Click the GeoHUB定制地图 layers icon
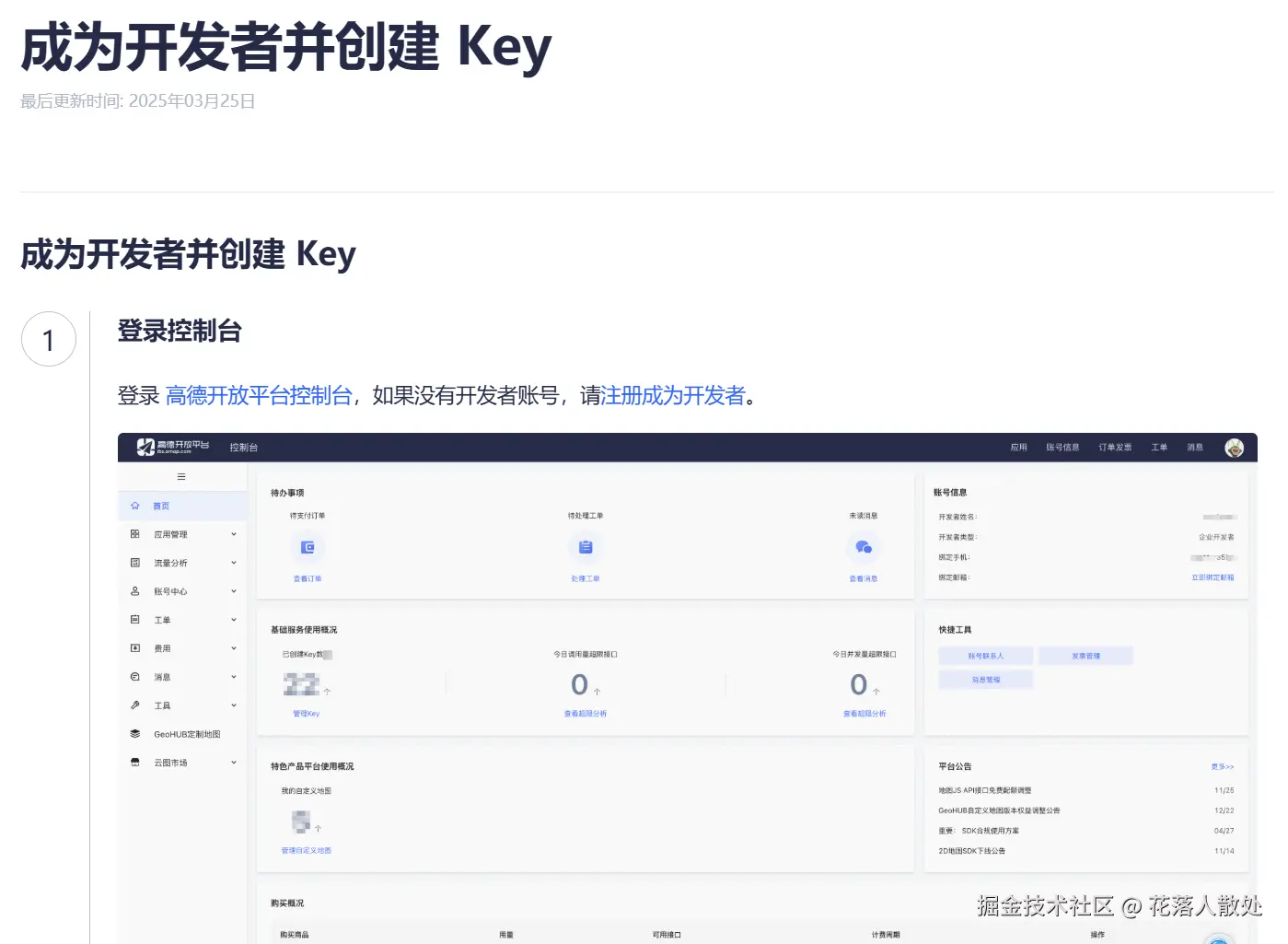Viewport: 1288px width, 944px height. pos(135,734)
